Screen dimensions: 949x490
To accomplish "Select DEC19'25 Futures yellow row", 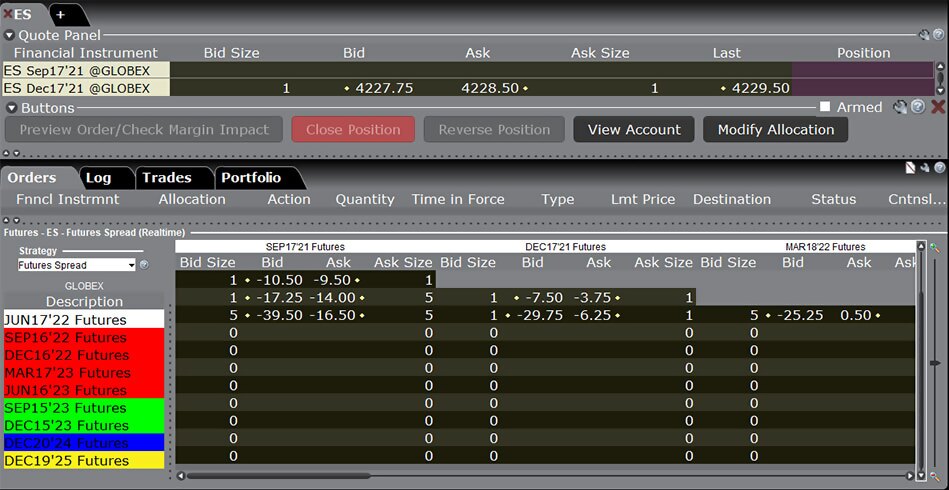I will click(x=84, y=460).
